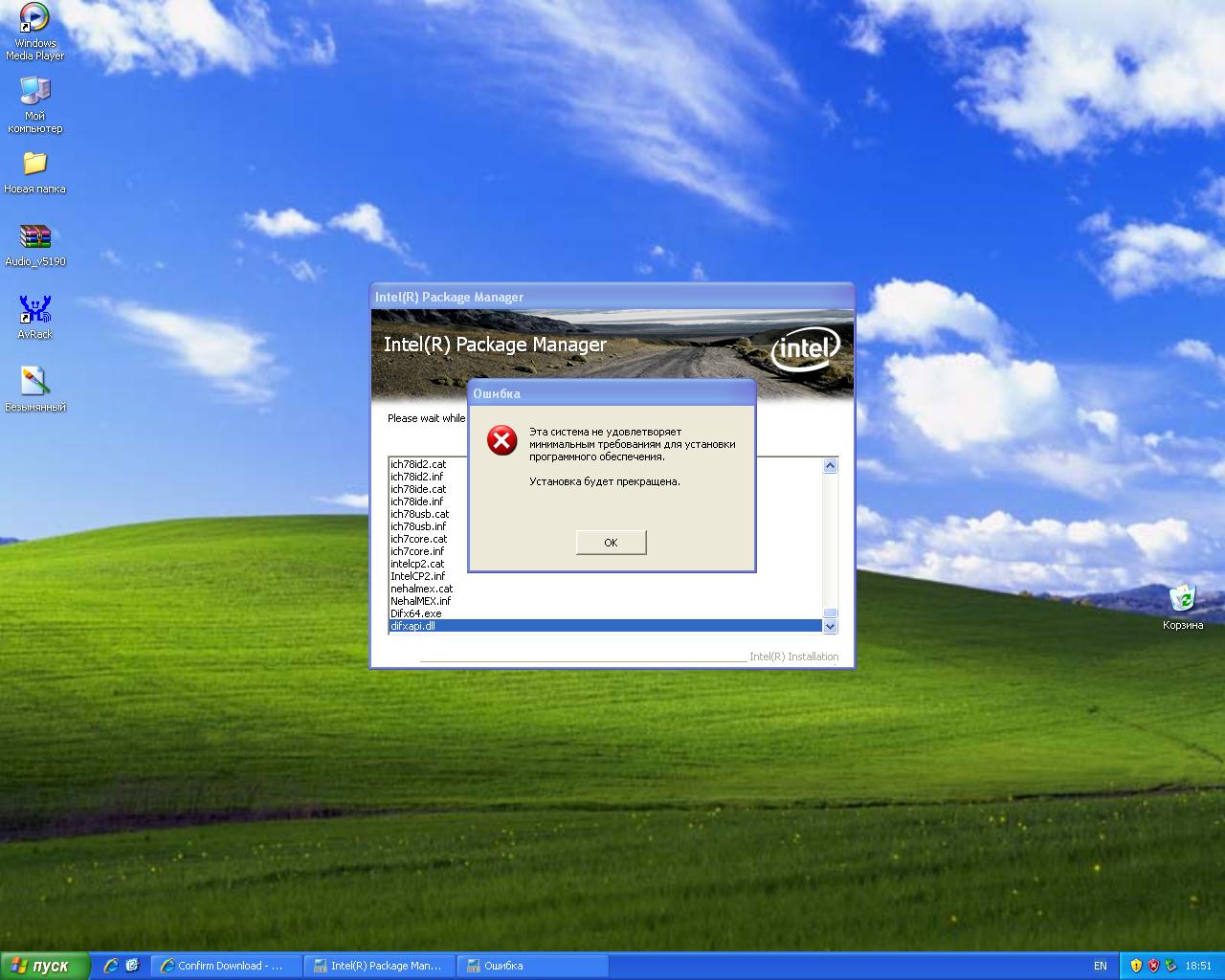Launch the AvRack desktop shortcut
The image size is (1225, 980).
point(35,318)
